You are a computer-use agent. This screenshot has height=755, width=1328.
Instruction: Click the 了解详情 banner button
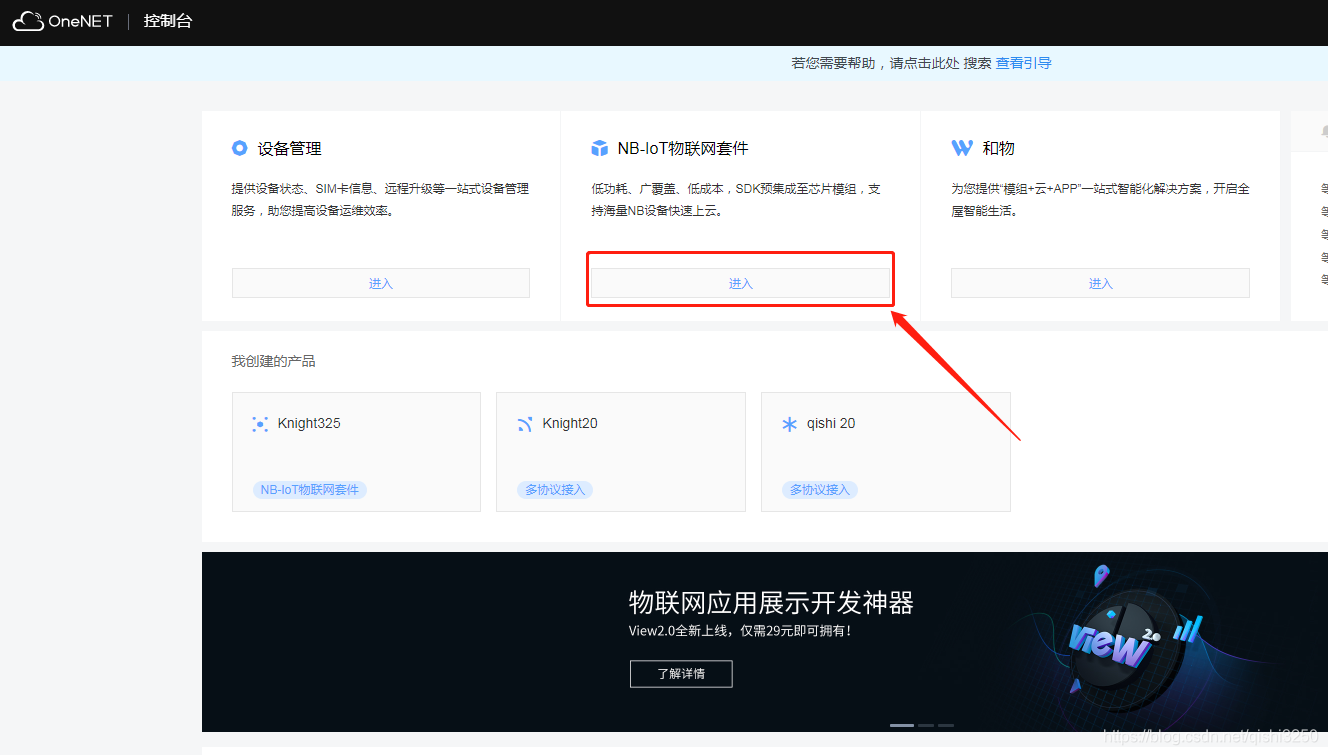point(681,674)
